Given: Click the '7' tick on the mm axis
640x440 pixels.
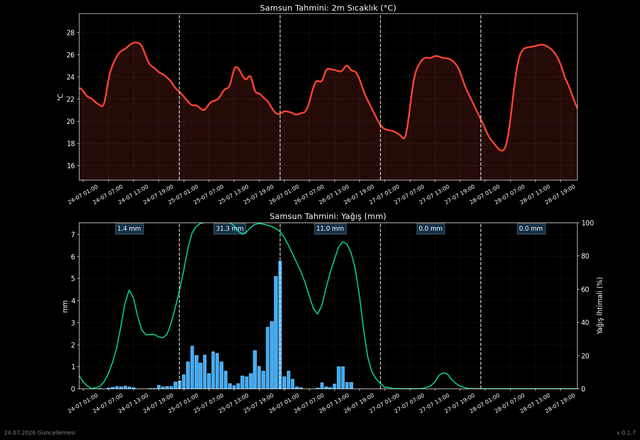Looking at the screenshot, I should 73,235.
